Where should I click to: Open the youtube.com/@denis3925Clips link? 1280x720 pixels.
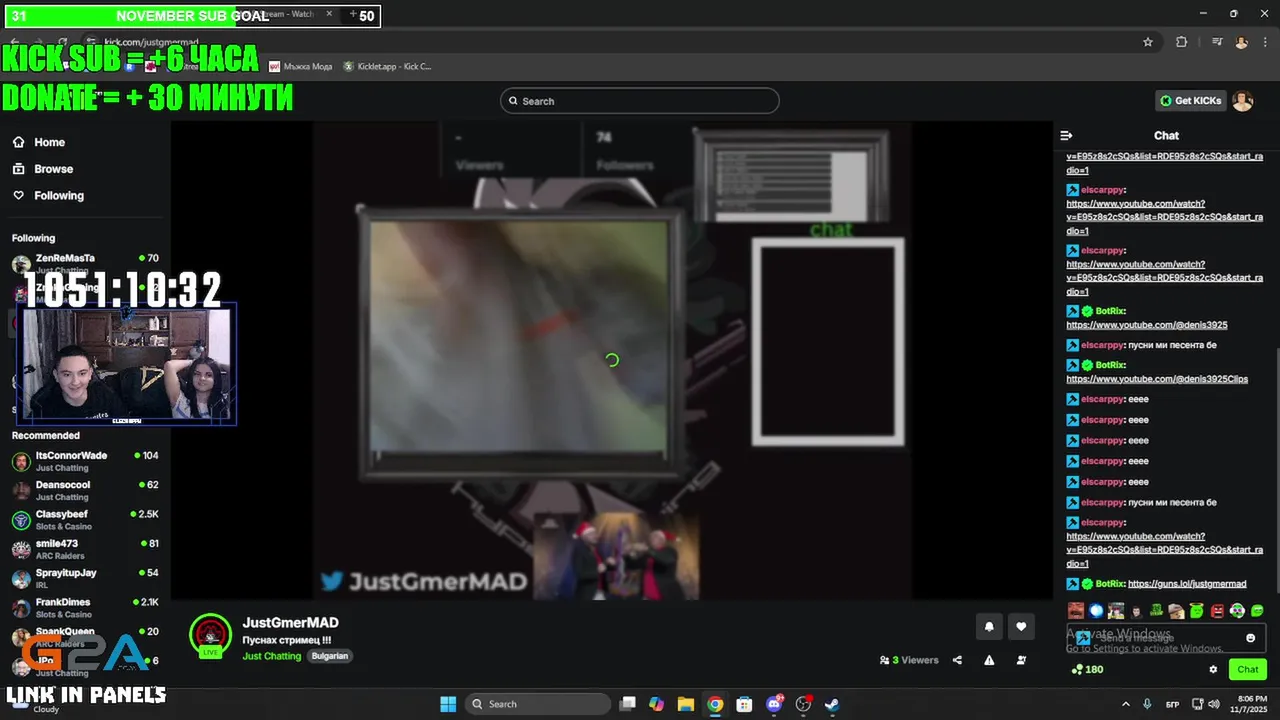pyautogui.click(x=1157, y=379)
